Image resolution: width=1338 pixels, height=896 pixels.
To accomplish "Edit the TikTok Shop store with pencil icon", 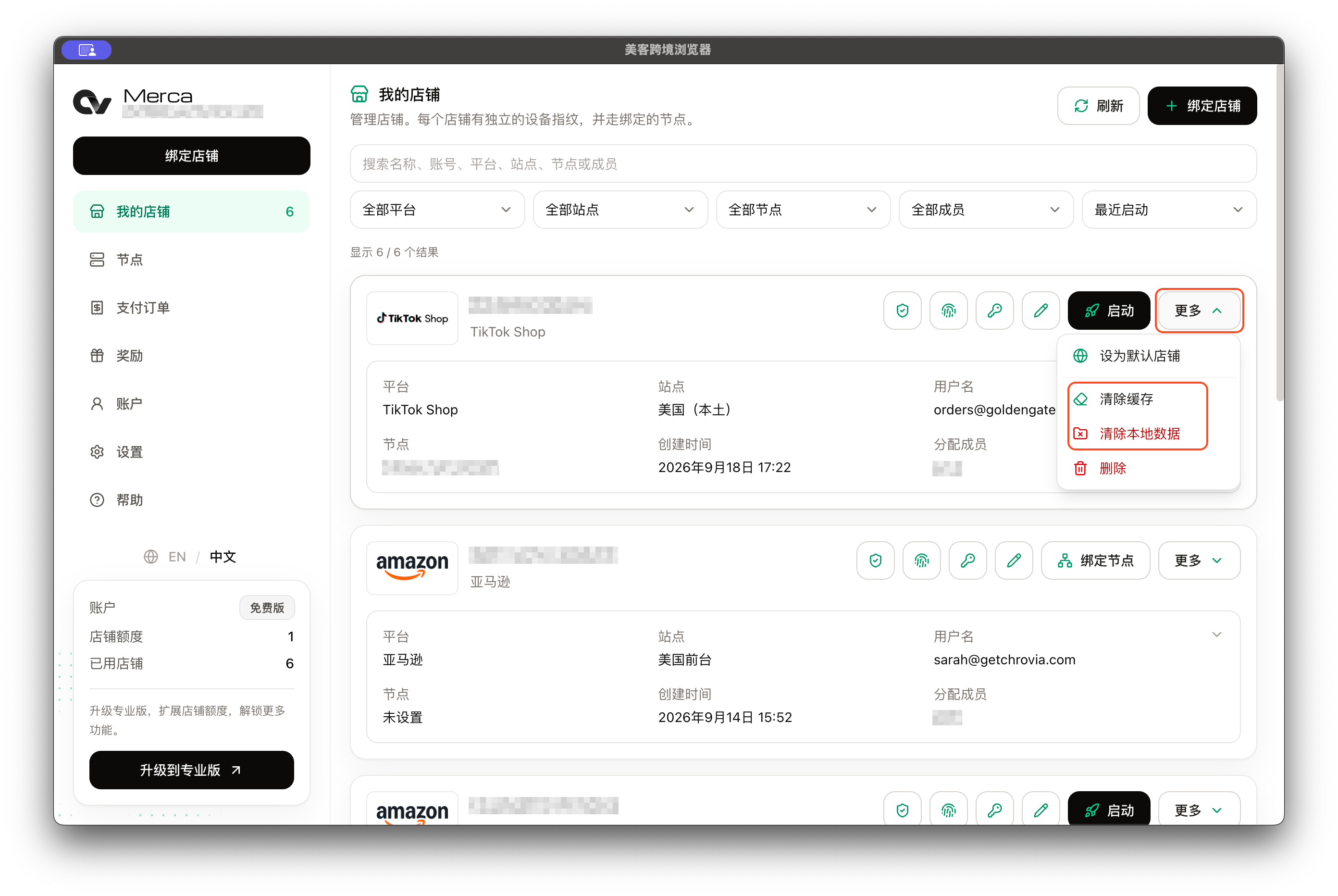I will (x=1041, y=311).
